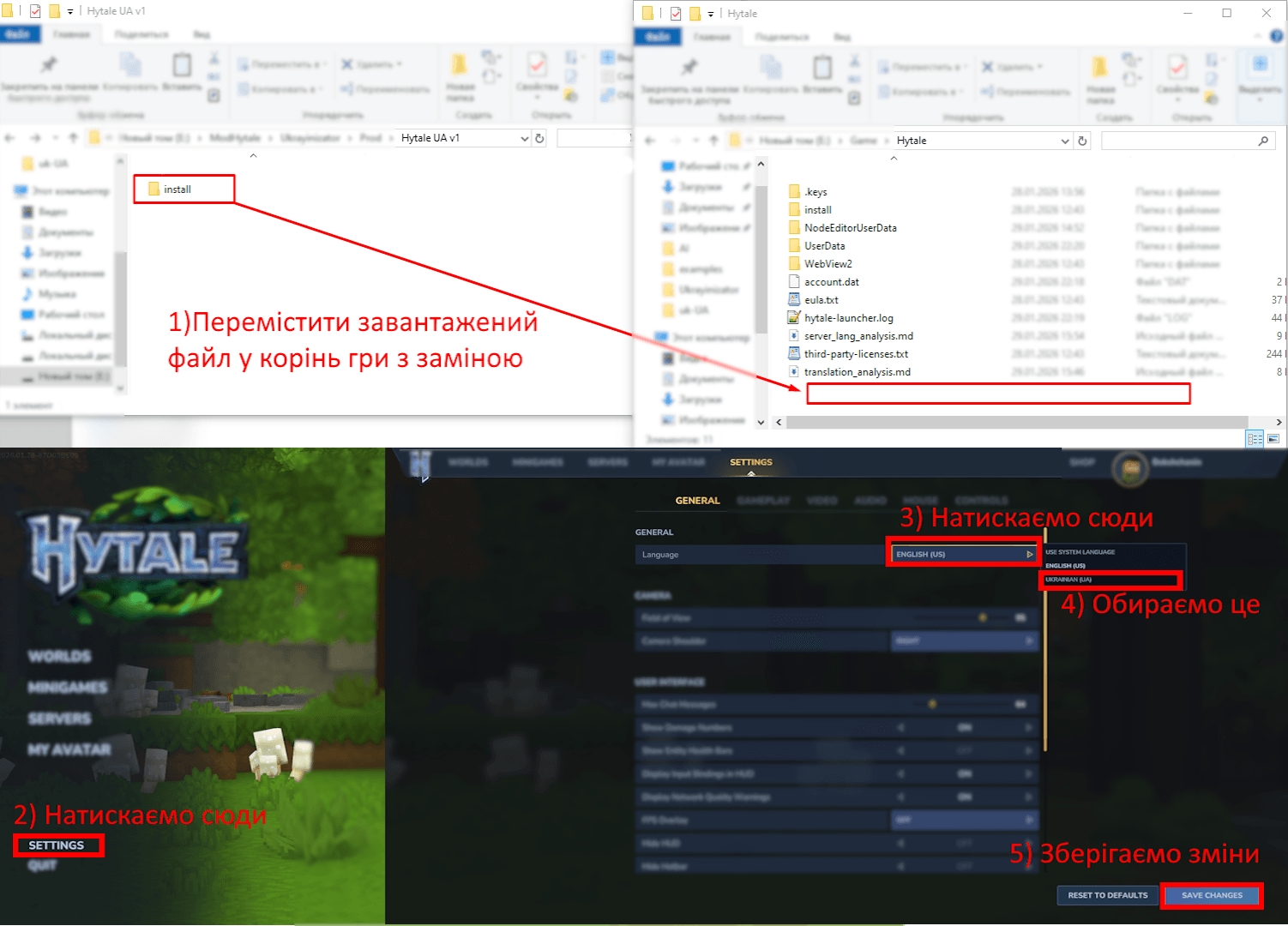This screenshot has width=1288, height=926.
Task: Adjust the Field of View slider handle
Action: tap(983, 618)
